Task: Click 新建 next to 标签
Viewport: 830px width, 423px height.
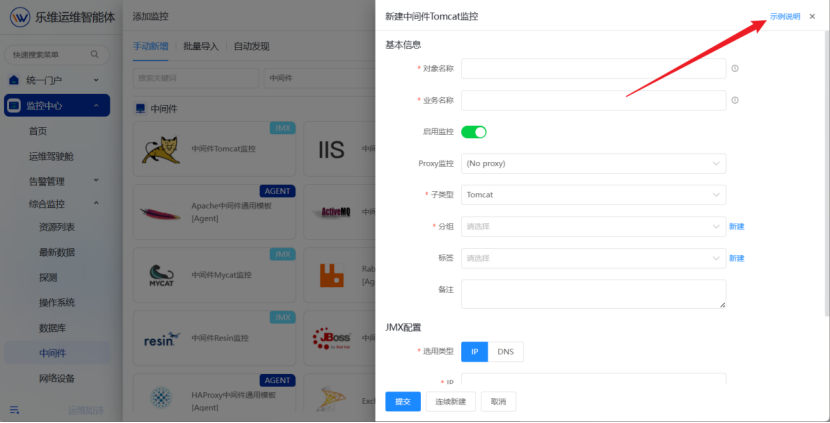Action: (736, 258)
